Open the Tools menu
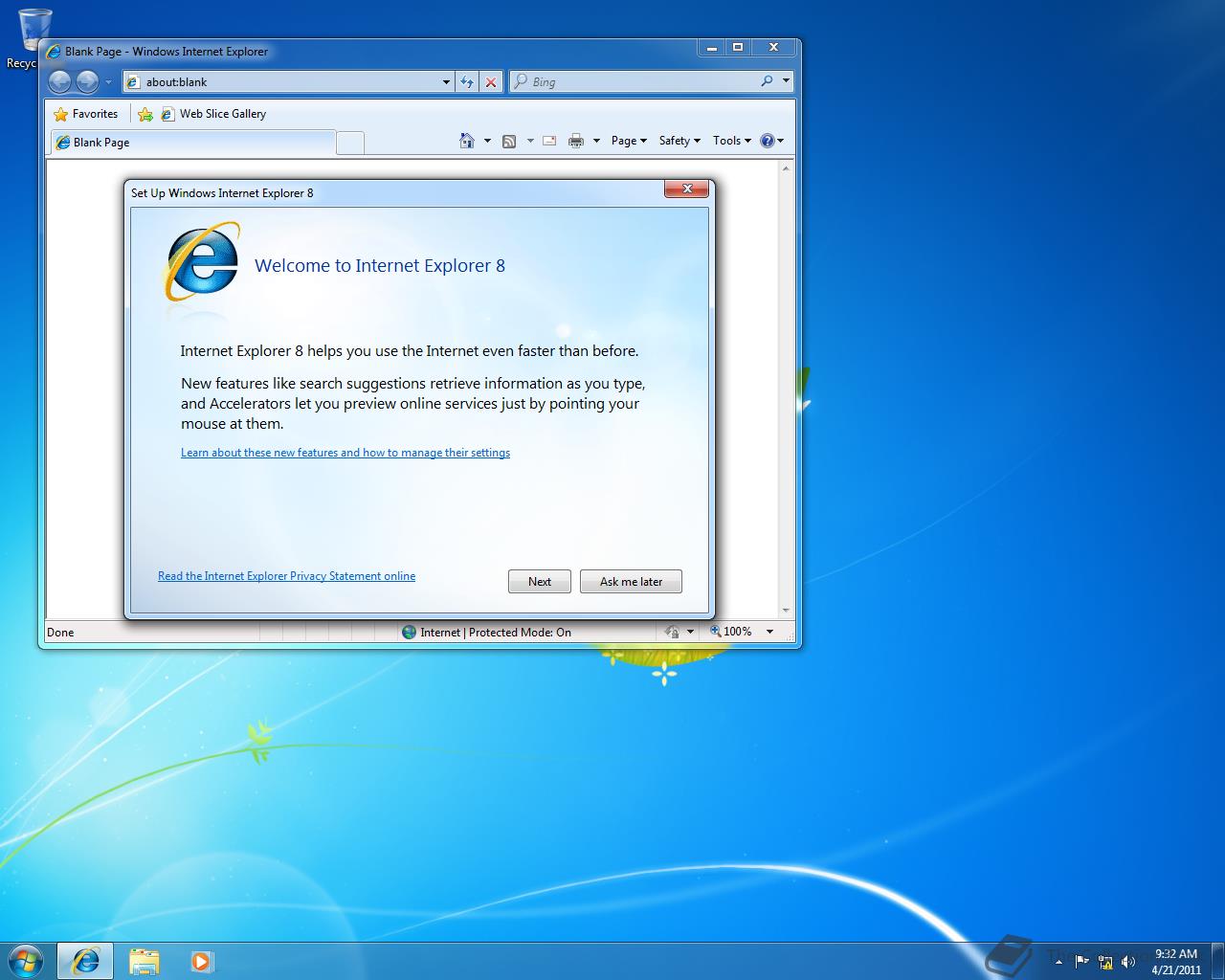The height and width of the screenshot is (980, 1225). click(732, 141)
